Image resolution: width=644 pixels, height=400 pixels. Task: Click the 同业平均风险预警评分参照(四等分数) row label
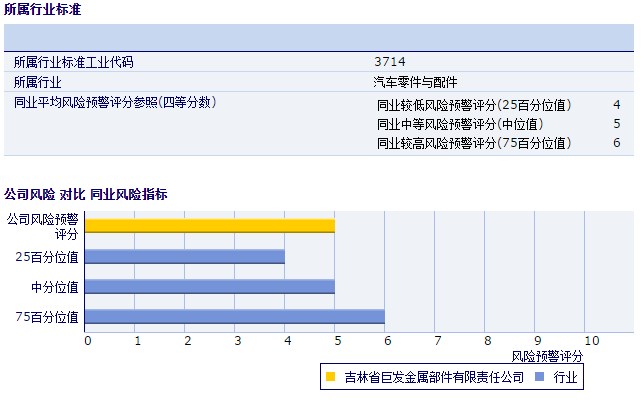(115, 102)
